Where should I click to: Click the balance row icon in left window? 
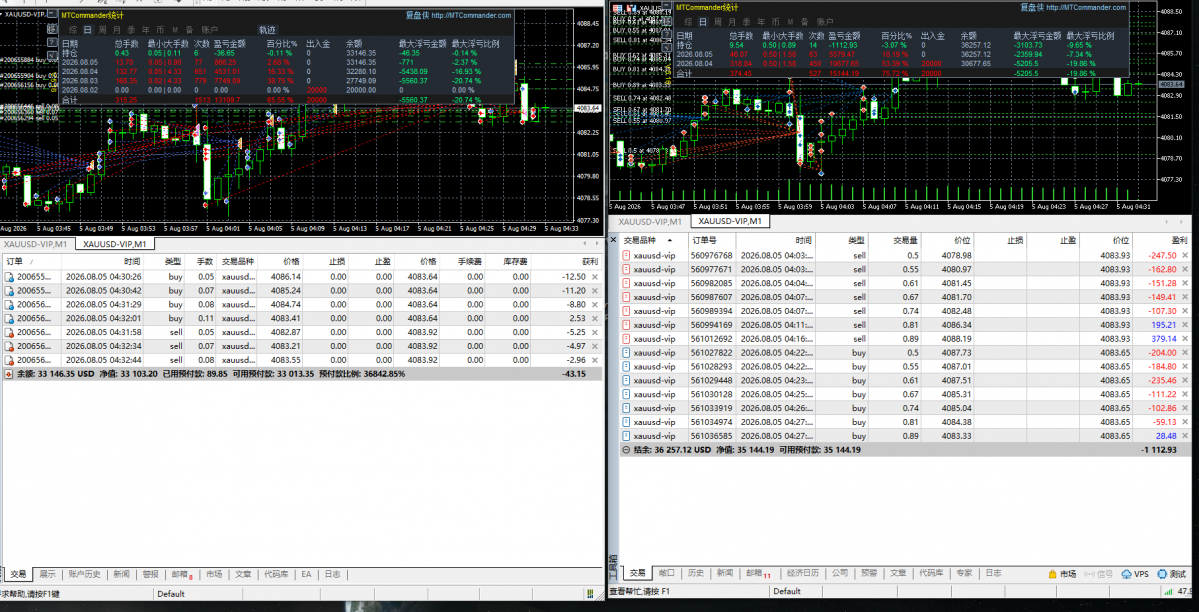pyautogui.click(x=8, y=374)
